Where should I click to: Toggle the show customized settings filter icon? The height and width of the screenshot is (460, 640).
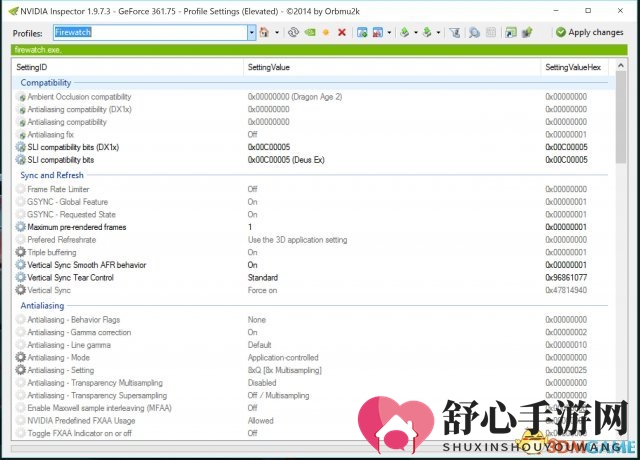click(455, 32)
